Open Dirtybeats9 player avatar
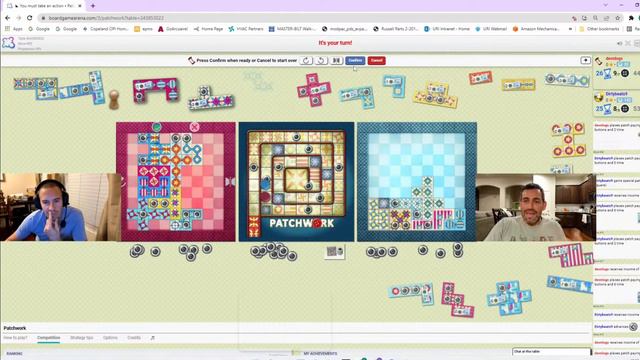This screenshot has height=360, width=640. click(599, 98)
